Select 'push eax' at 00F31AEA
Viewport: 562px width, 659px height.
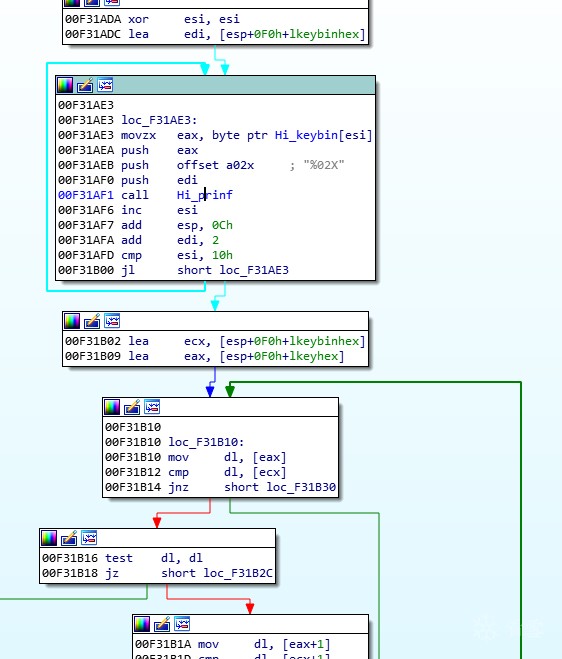(x=128, y=150)
